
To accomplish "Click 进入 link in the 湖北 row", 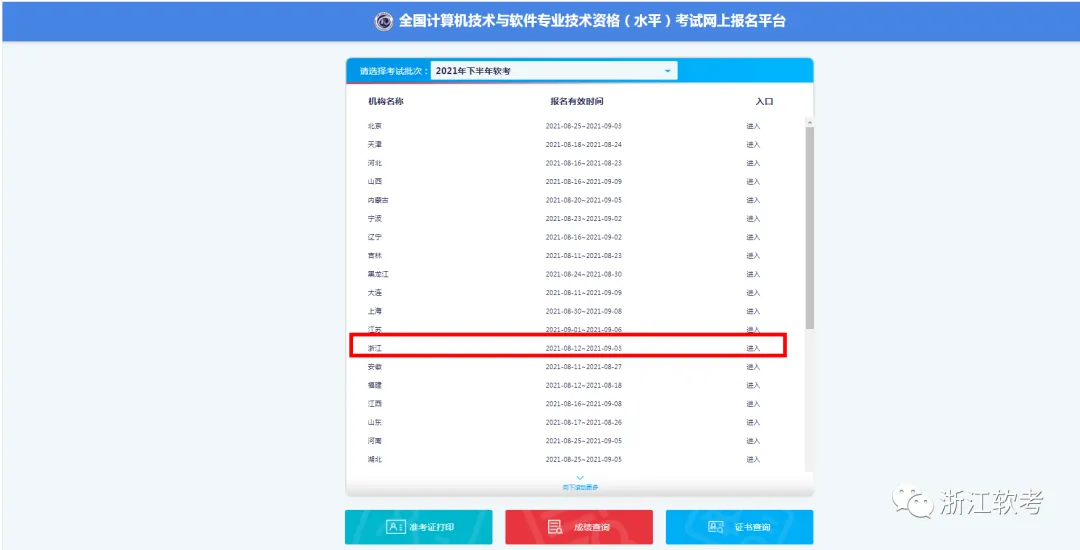I will 753,460.
